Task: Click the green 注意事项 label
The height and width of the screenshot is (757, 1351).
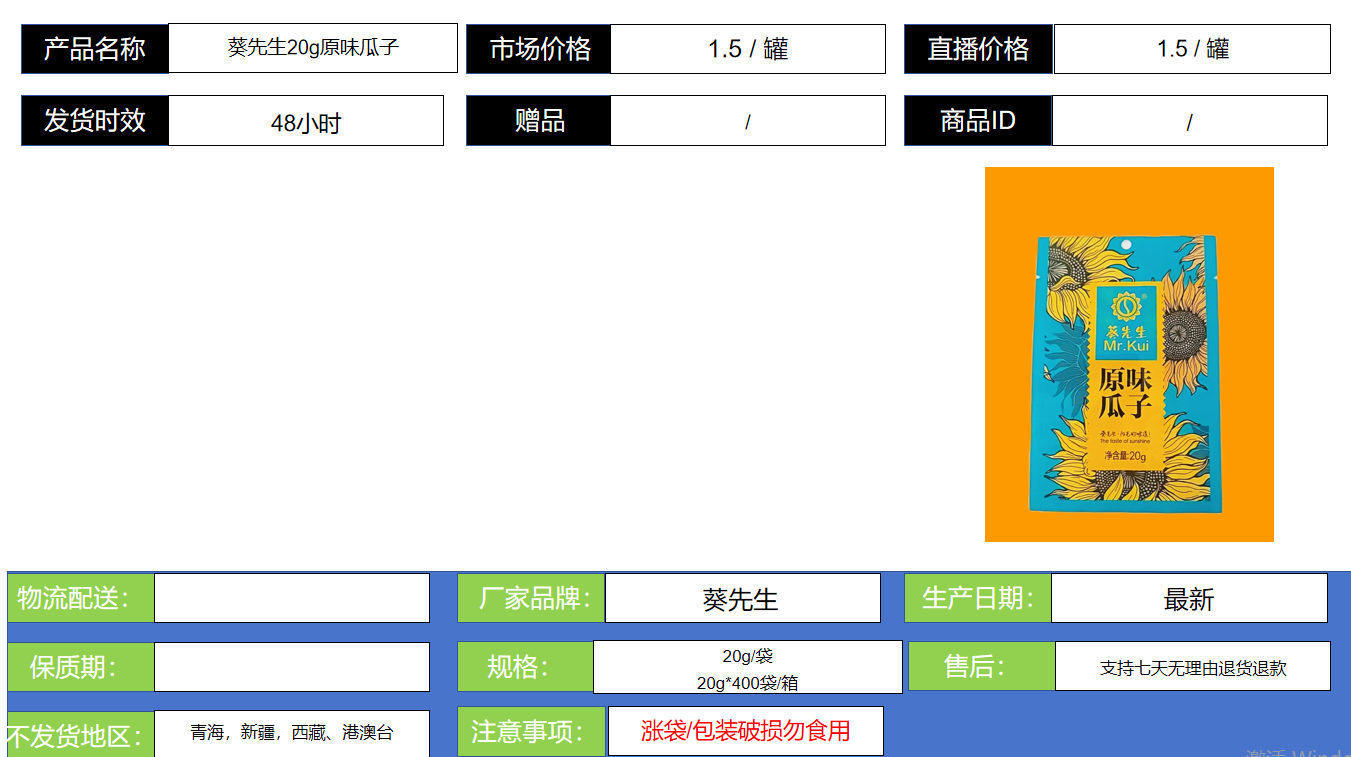Action: coord(531,731)
